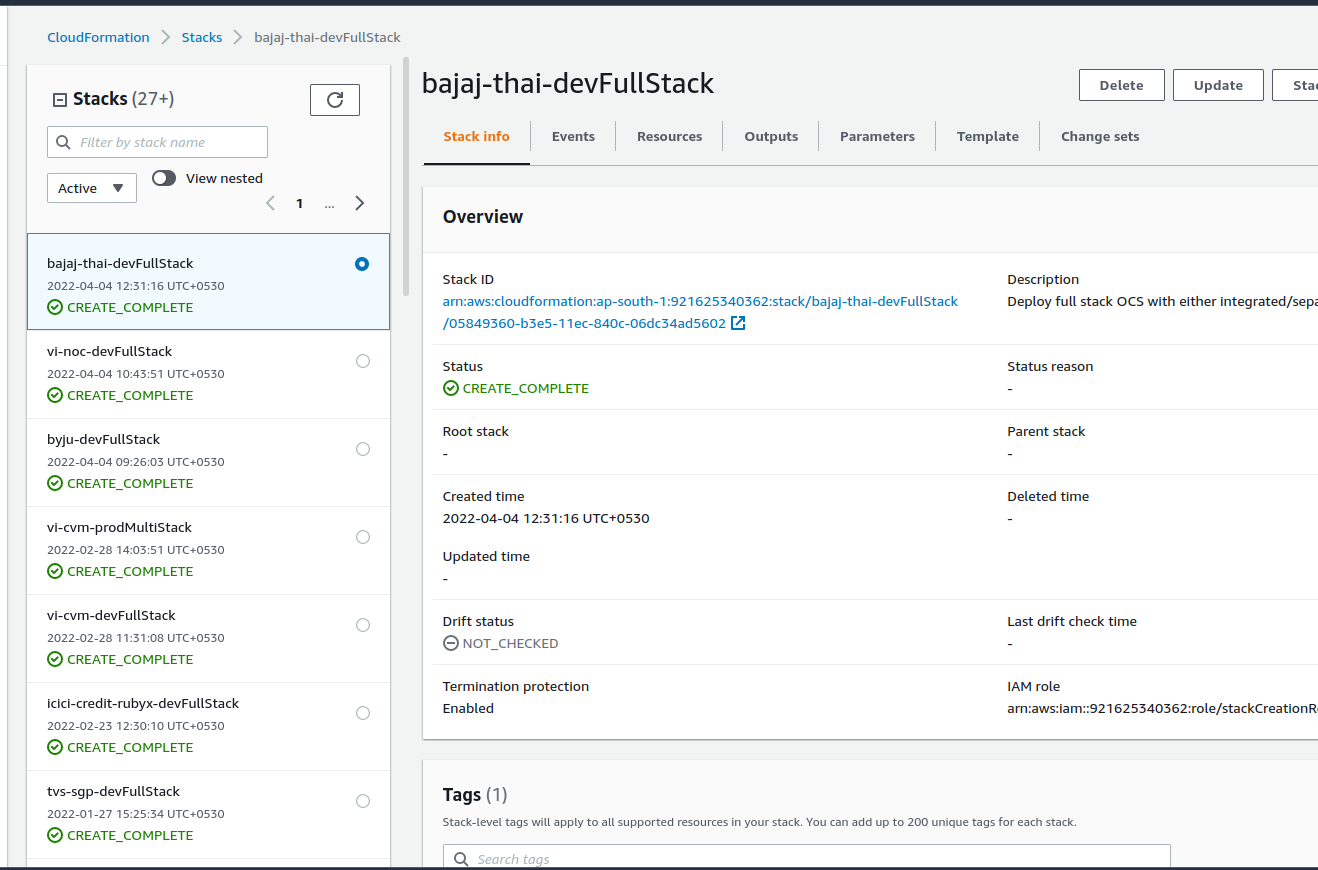Image resolution: width=1318 pixels, height=870 pixels.
Task: Open the Change sets tab
Action: (1099, 137)
